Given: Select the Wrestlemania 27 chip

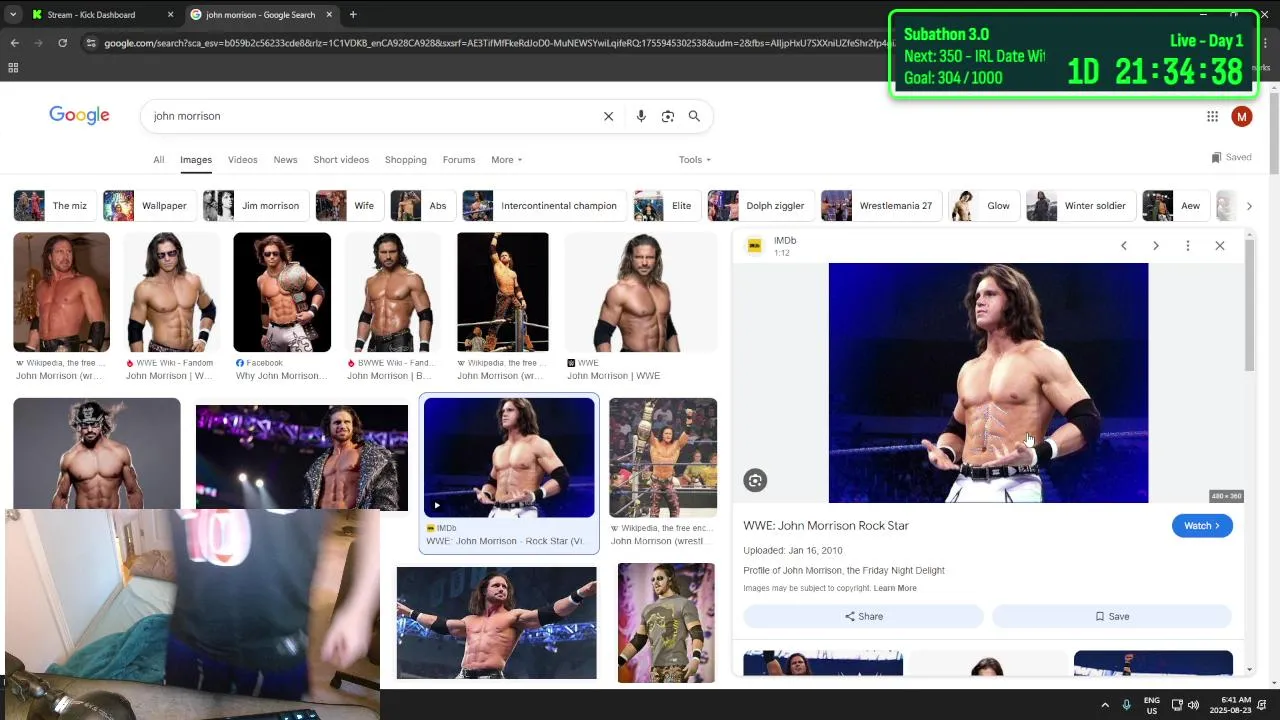Looking at the screenshot, I should [x=881, y=206].
